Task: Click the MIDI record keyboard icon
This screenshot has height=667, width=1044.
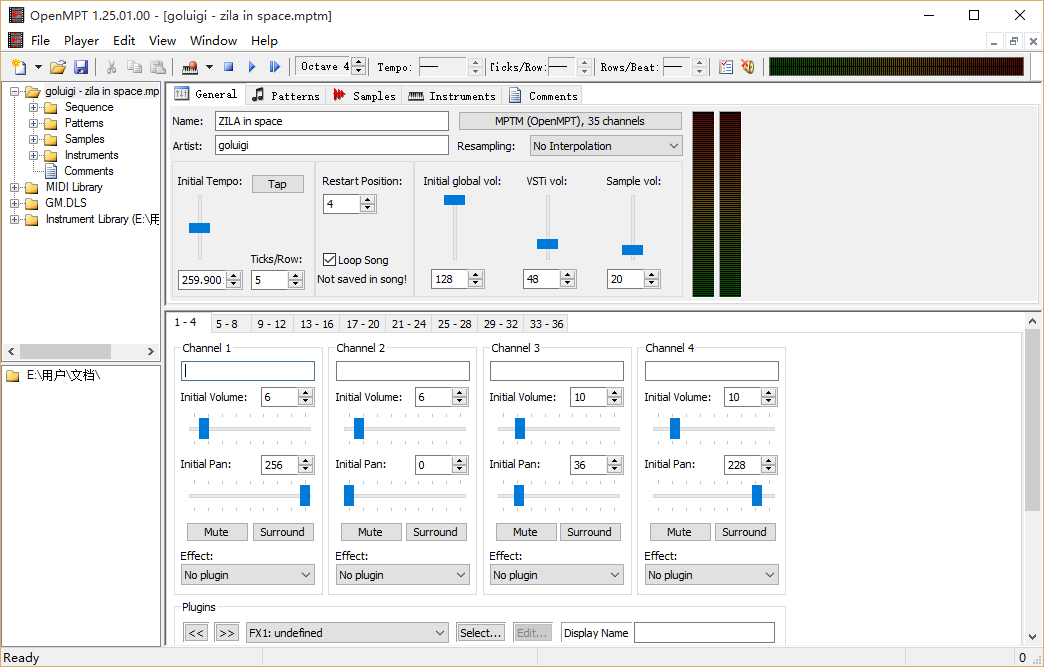Action: pos(190,67)
